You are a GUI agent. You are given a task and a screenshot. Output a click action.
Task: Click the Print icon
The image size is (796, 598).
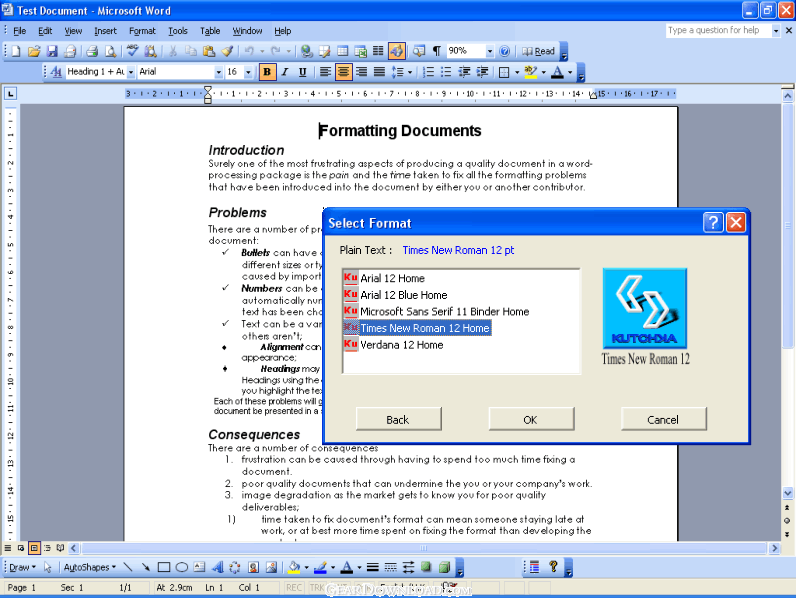click(92, 51)
